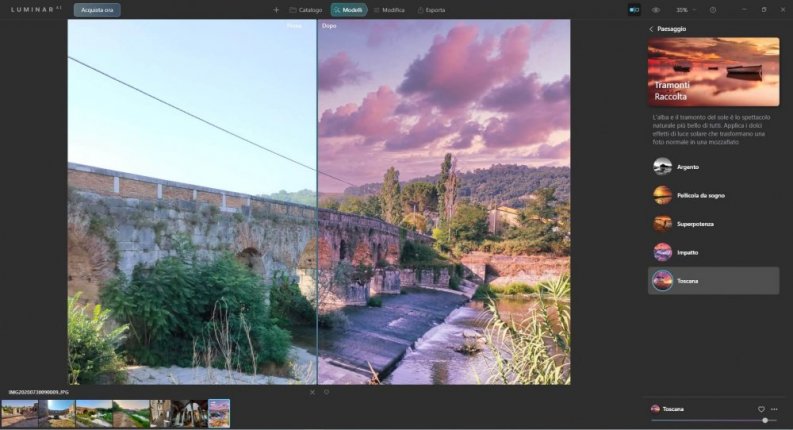The image size is (793, 430).
Task: Click the plus icon to add photos
Action: click(276, 10)
